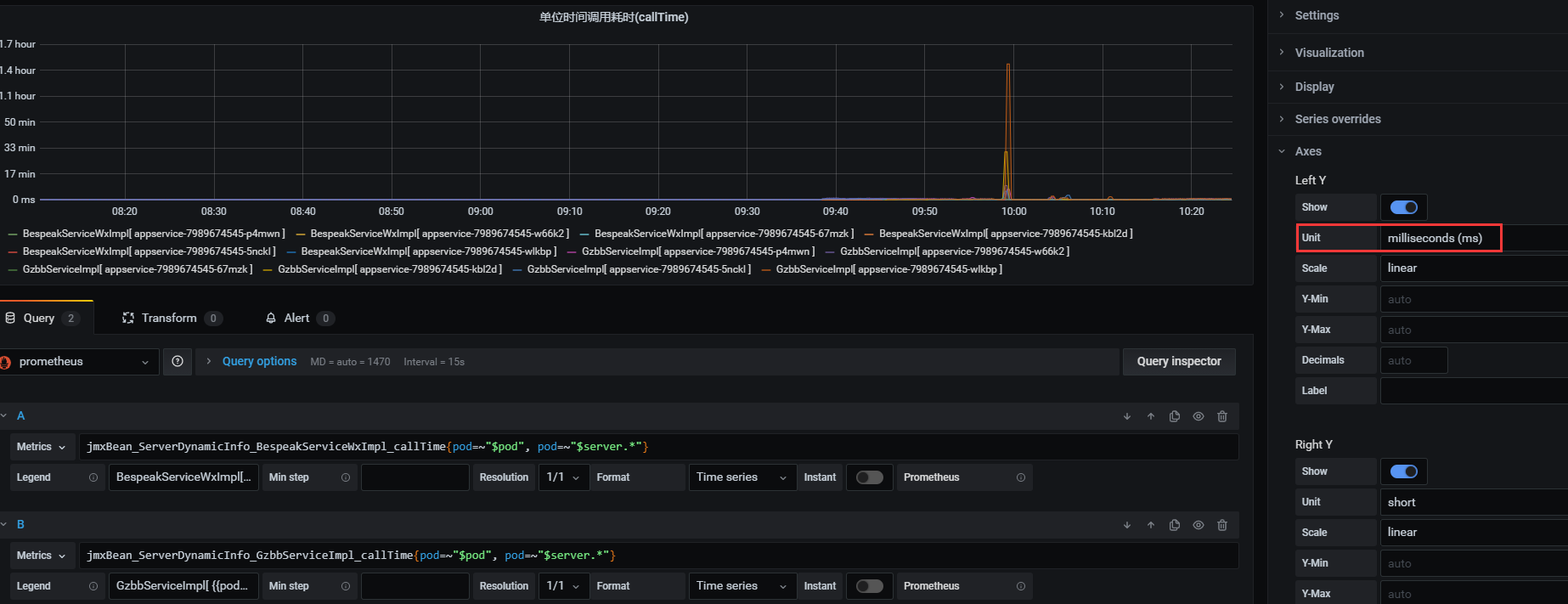Switch to the Query tab
1568x604 pixels.
42,318
